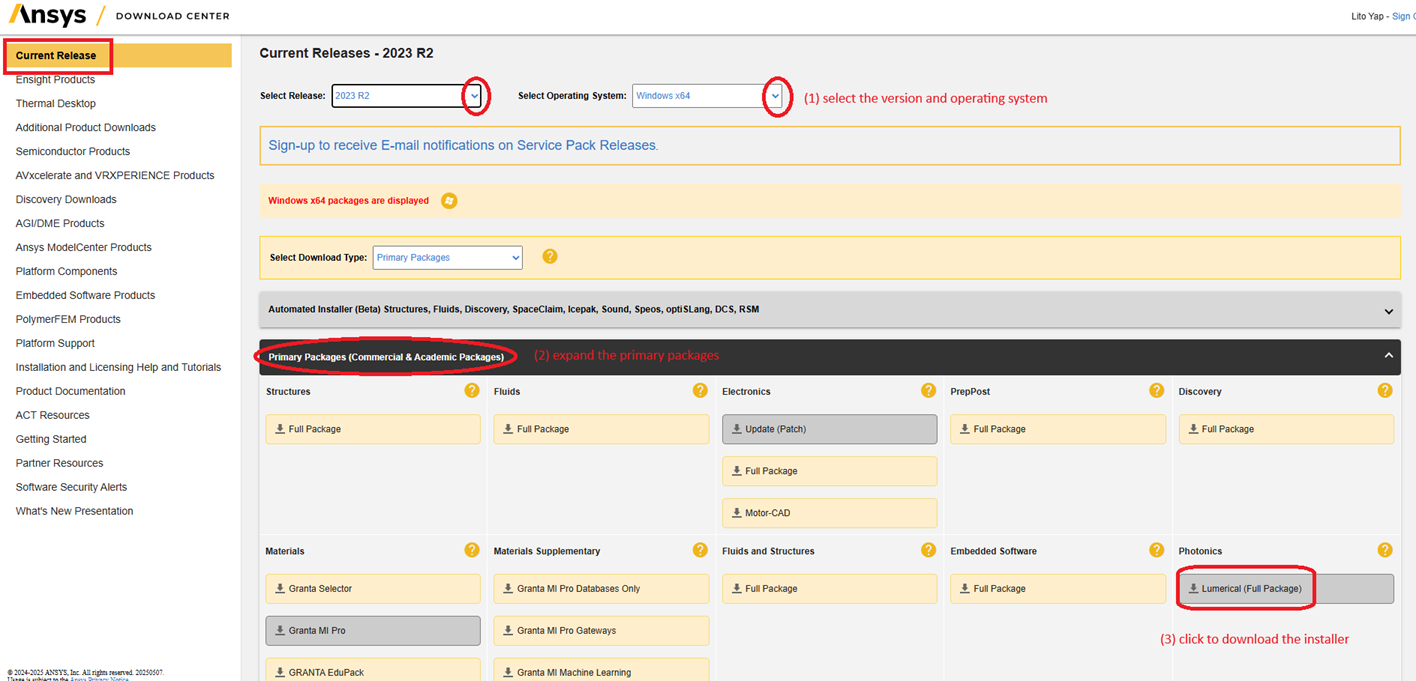Click the Fluids and Structures help icon

click(x=928, y=550)
